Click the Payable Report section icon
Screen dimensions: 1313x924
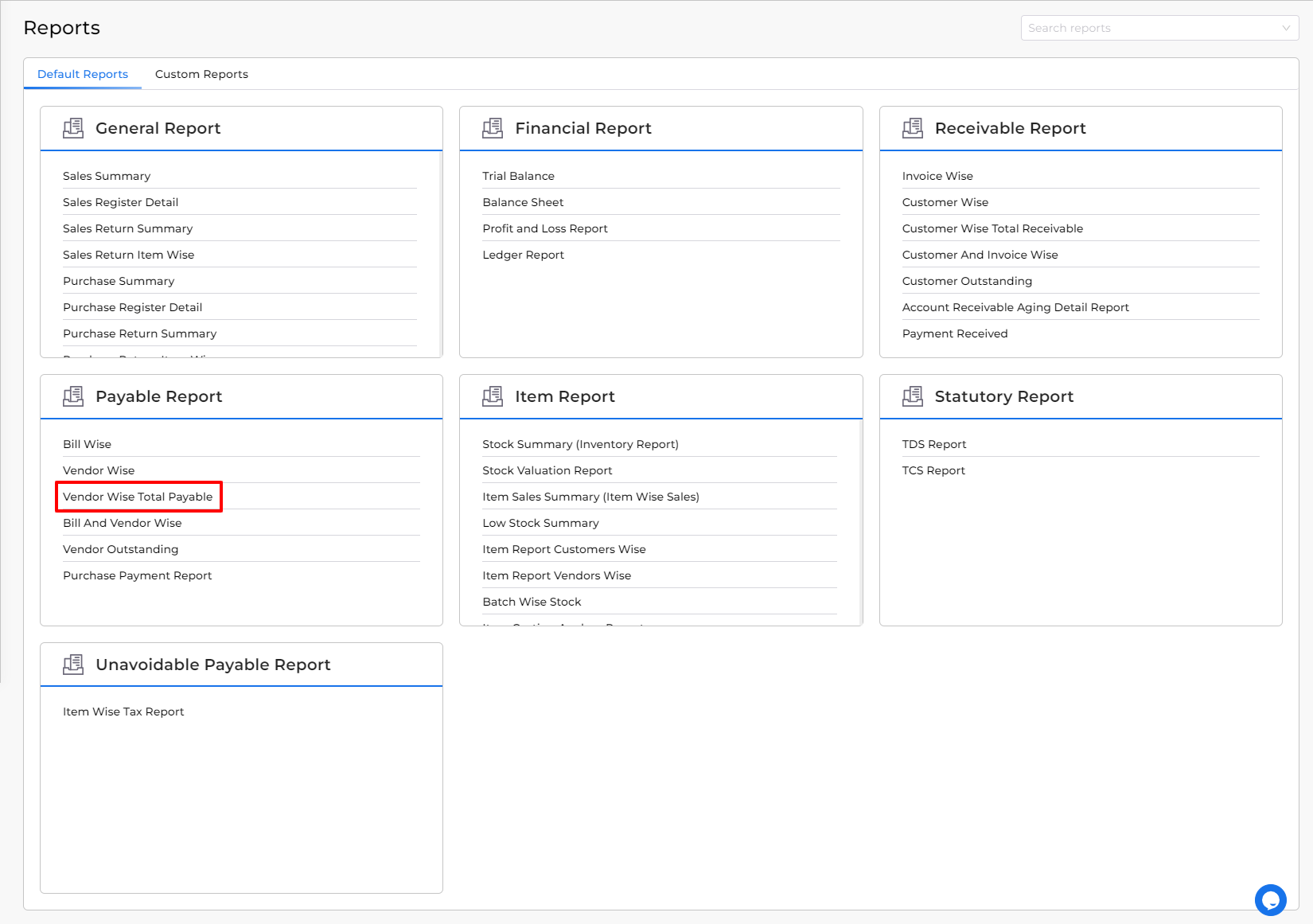point(73,396)
